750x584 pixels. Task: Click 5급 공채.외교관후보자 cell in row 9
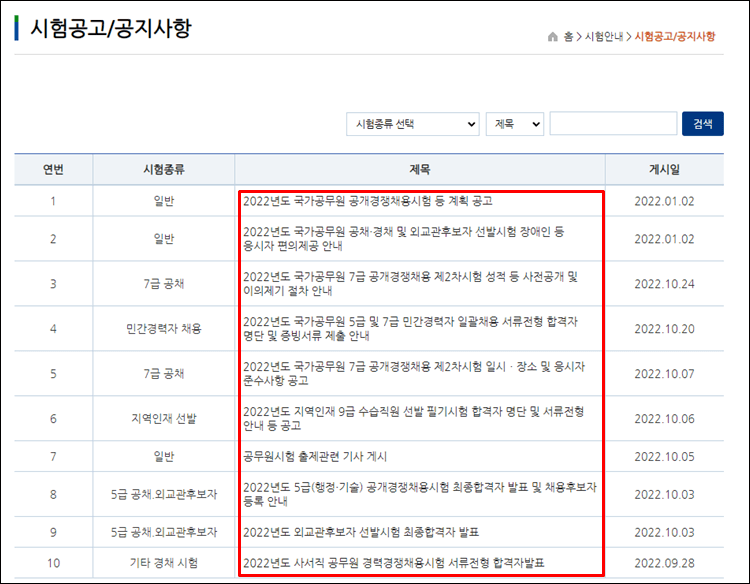164,532
